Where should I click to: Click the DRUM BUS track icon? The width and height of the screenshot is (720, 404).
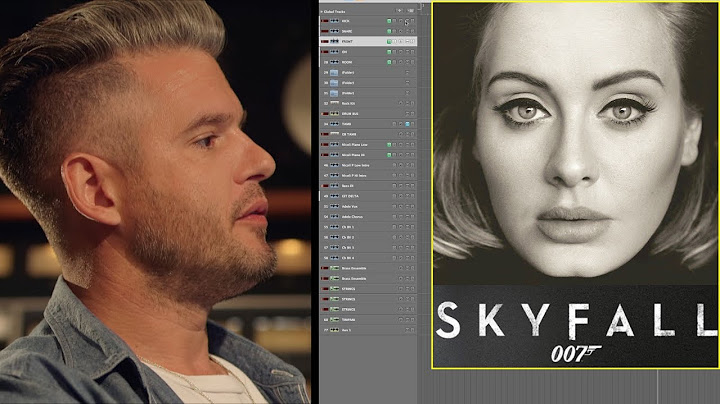tap(334, 113)
